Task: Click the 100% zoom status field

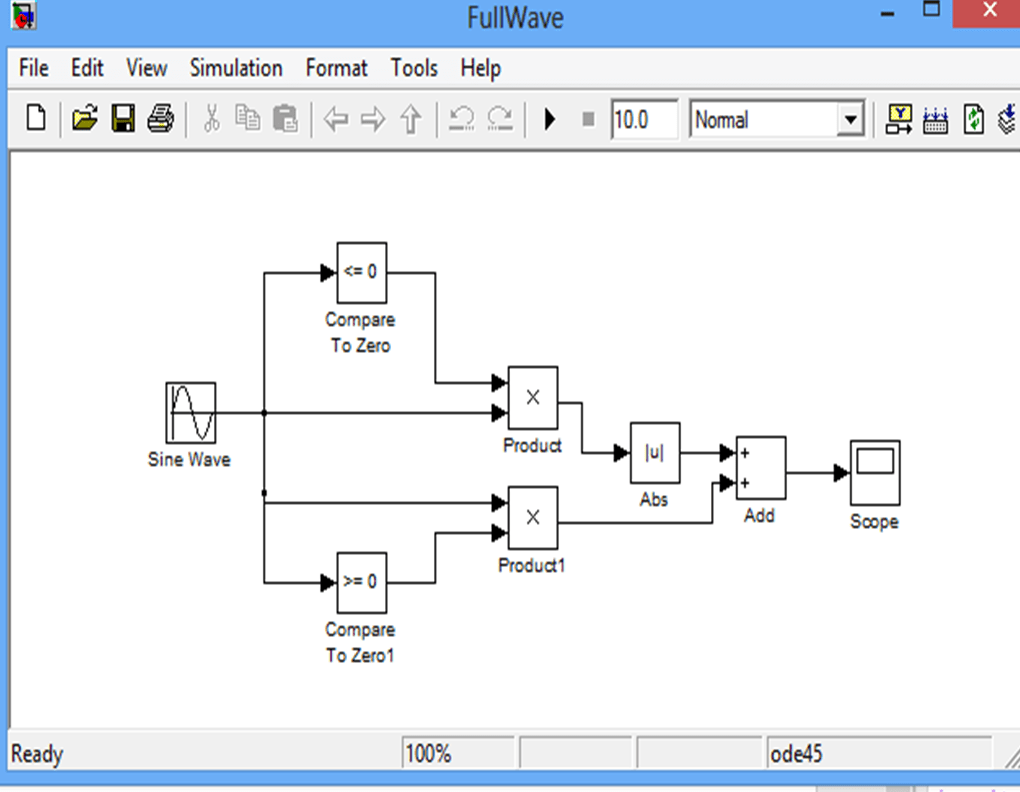Action: point(458,754)
